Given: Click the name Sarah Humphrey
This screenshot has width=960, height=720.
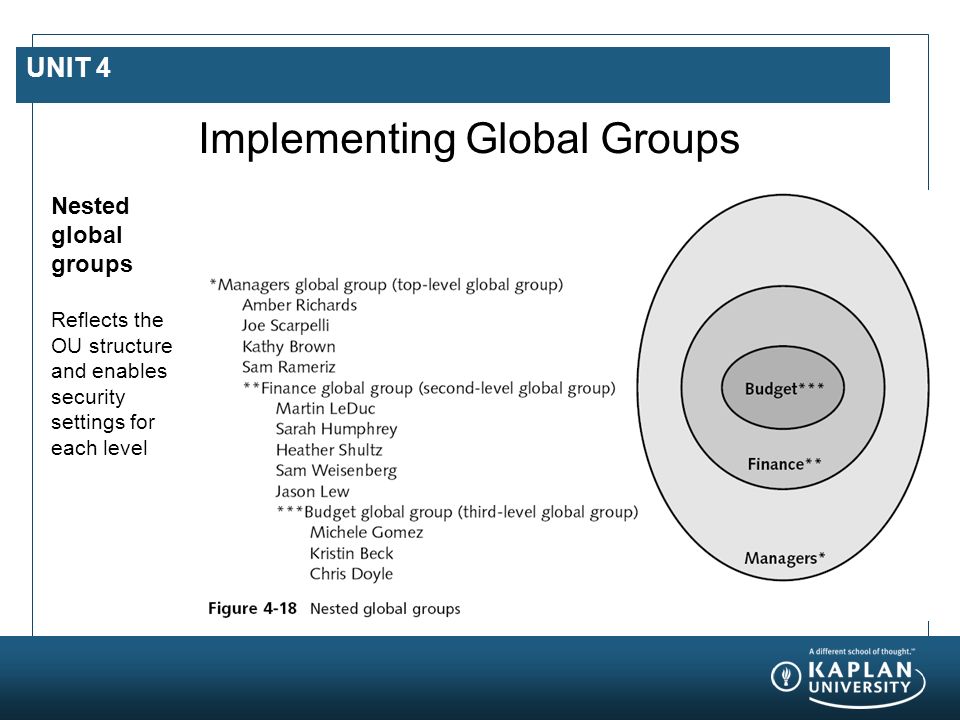Looking at the screenshot, I should coord(336,429).
